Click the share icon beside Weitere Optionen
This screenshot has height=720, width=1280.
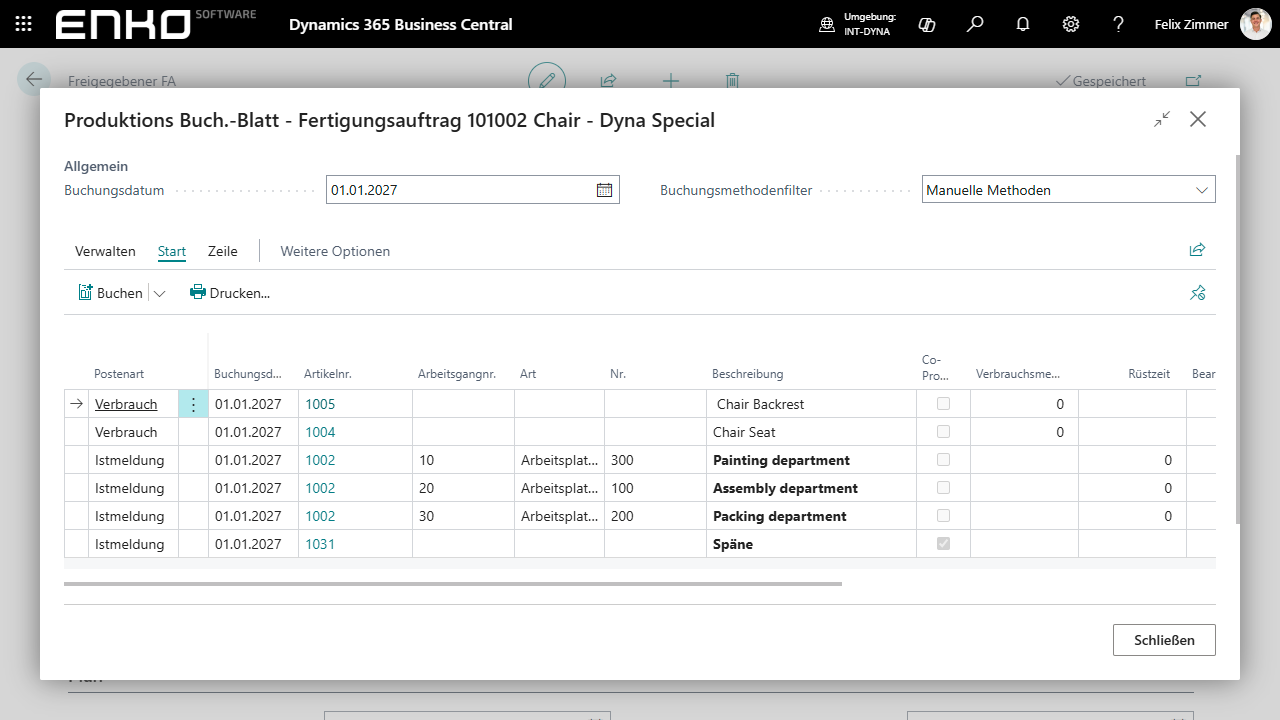(1197, 250)
